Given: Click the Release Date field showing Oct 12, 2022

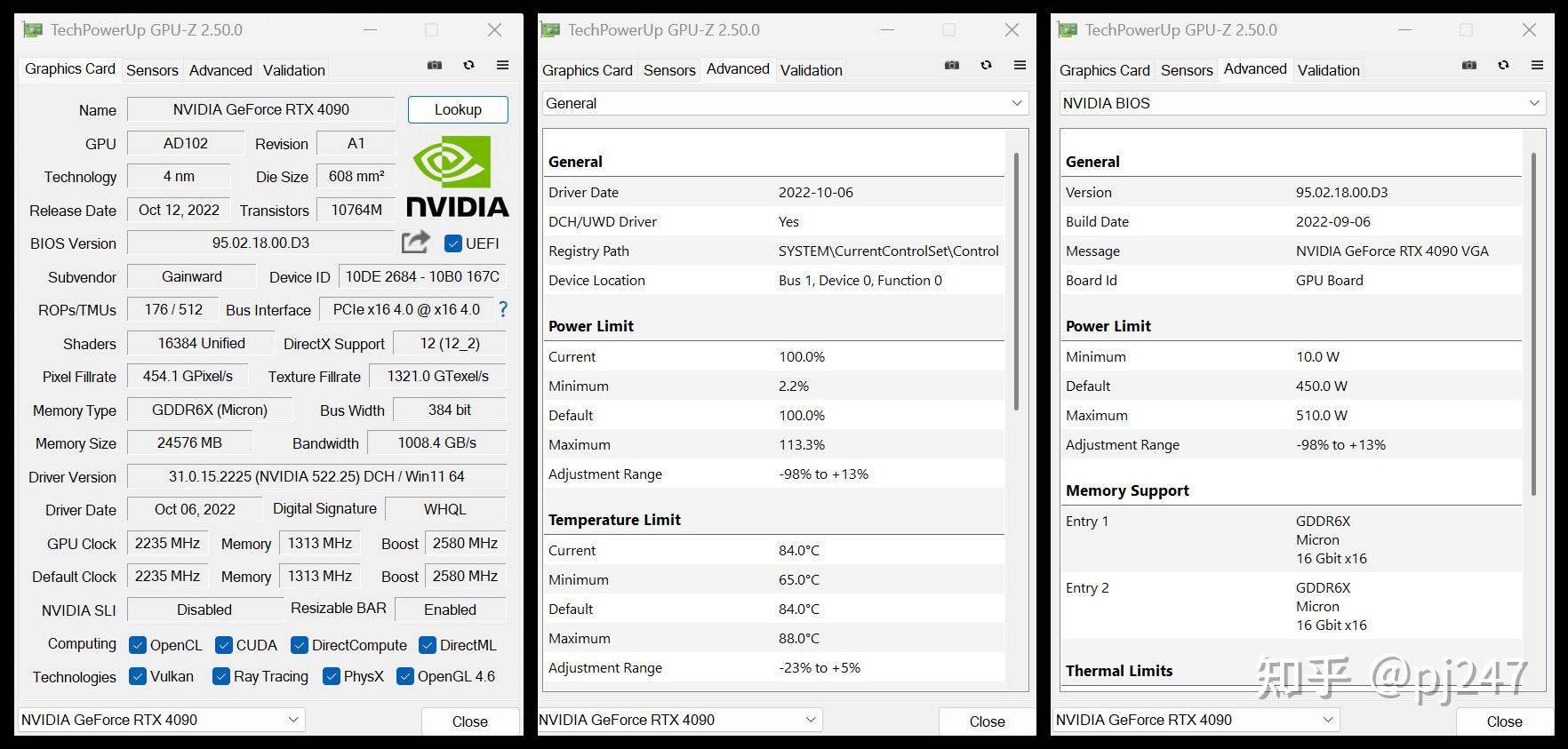Looking at the screenshot, I should (x=179, y=210).
